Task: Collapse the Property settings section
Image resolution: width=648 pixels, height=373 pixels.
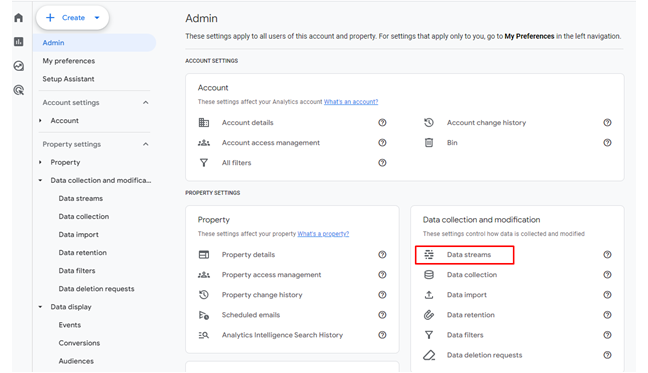Action: point(145,144)
